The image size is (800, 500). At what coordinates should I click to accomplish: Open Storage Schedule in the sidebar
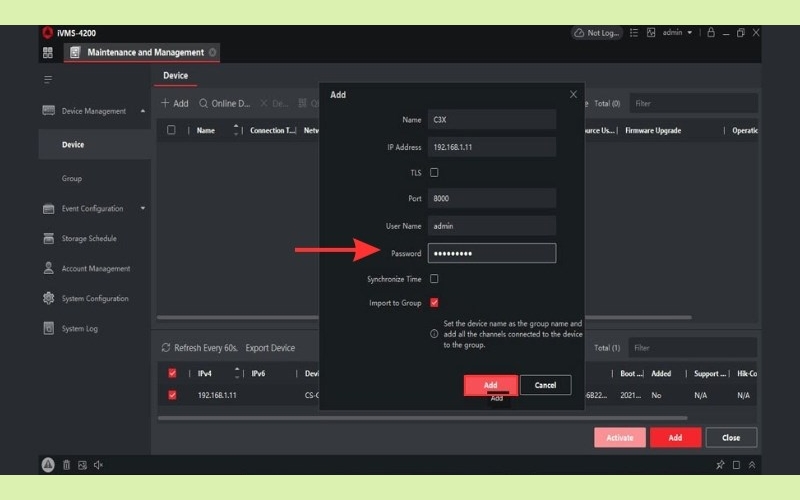(x=89, y=239)
